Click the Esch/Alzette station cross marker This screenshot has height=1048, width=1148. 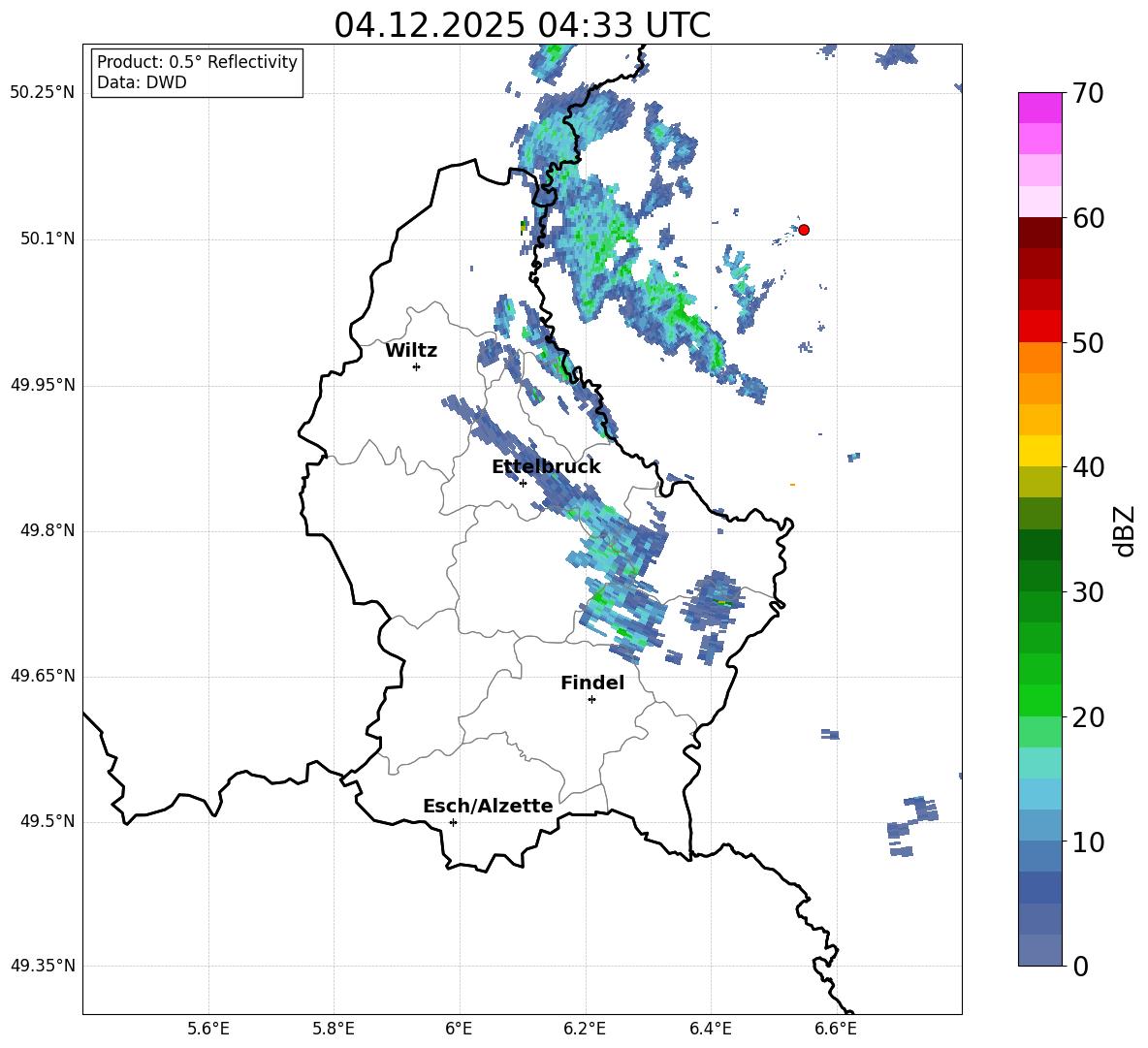[453, 822]
